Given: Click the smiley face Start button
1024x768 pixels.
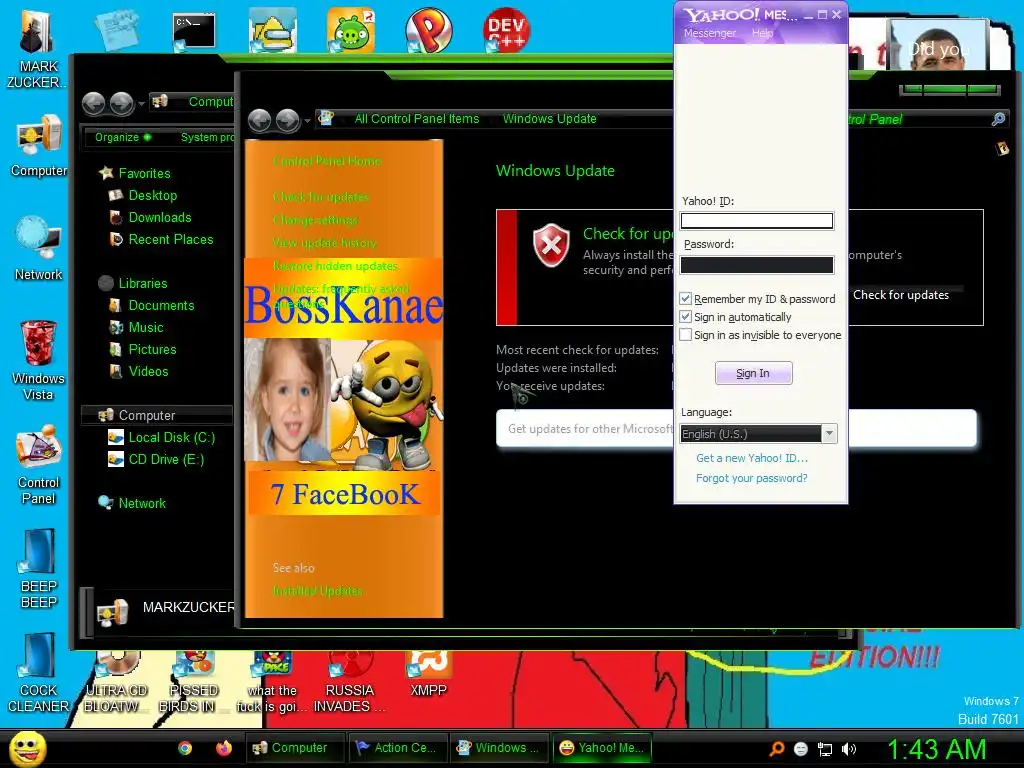Looking at the screenshot, I should [x=28, y=748].
